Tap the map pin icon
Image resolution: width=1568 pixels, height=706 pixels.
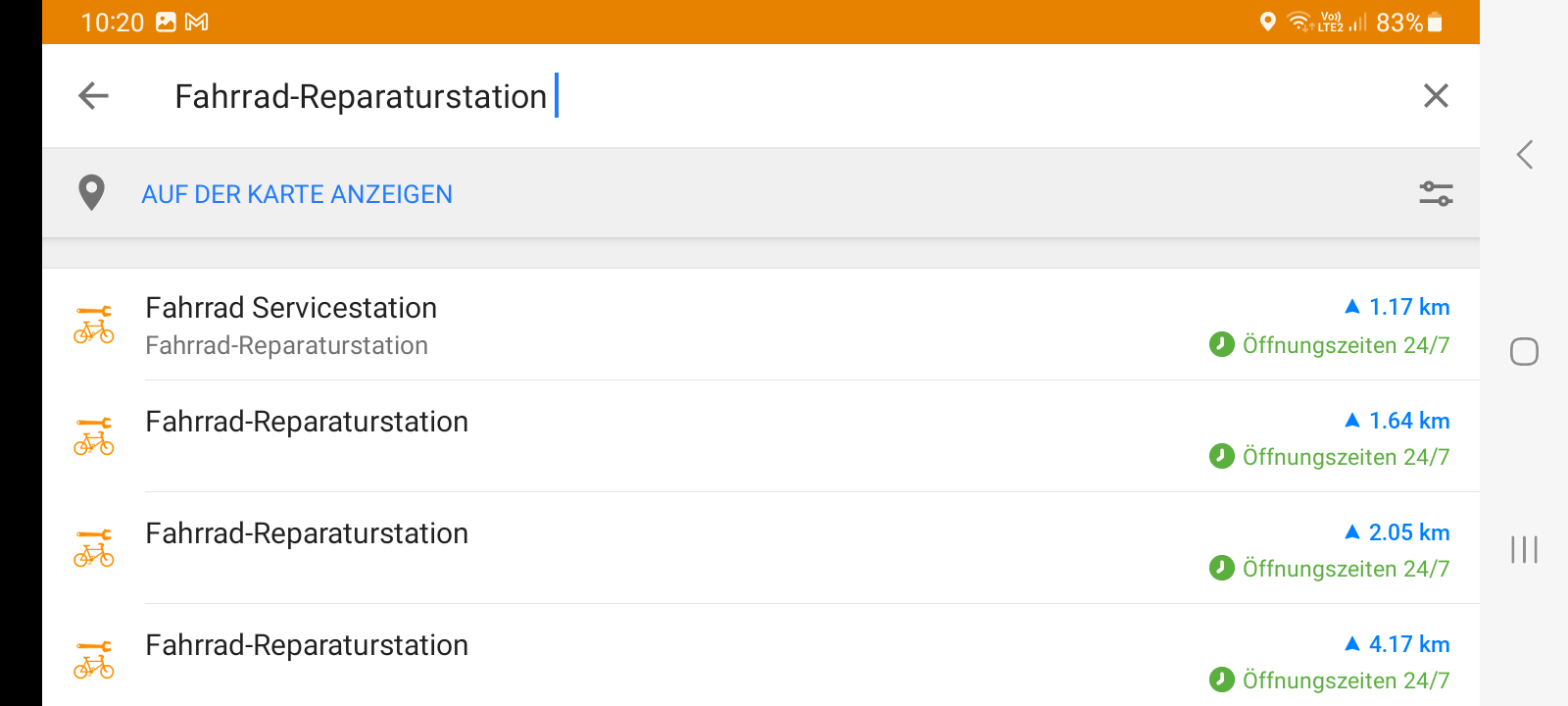pos(91,193)
